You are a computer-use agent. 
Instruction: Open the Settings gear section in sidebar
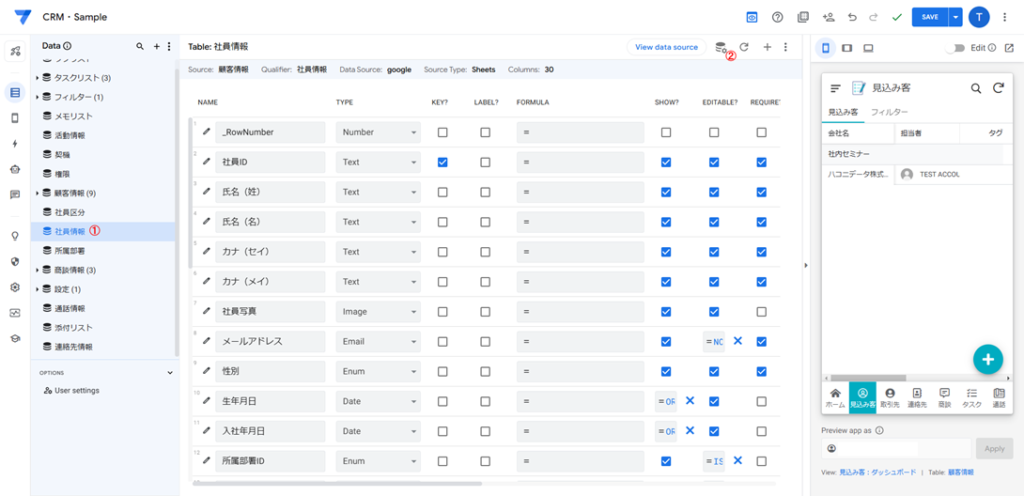(x=15, y=287)
